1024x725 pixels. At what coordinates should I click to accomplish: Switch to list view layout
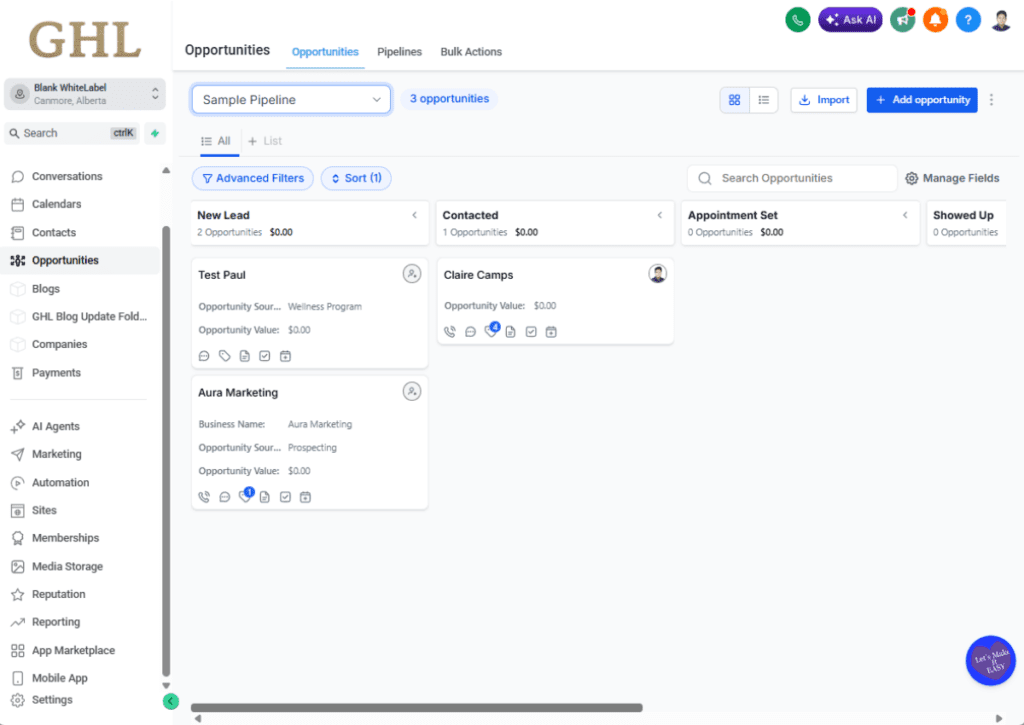[x=763, y=100]
